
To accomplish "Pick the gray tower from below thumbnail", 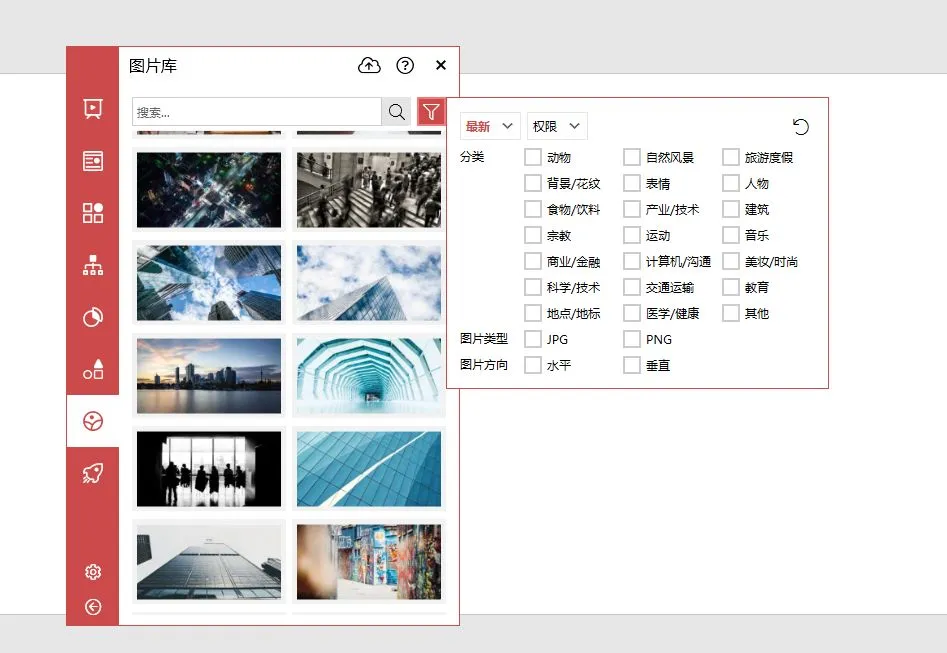I will coord(209,562).
